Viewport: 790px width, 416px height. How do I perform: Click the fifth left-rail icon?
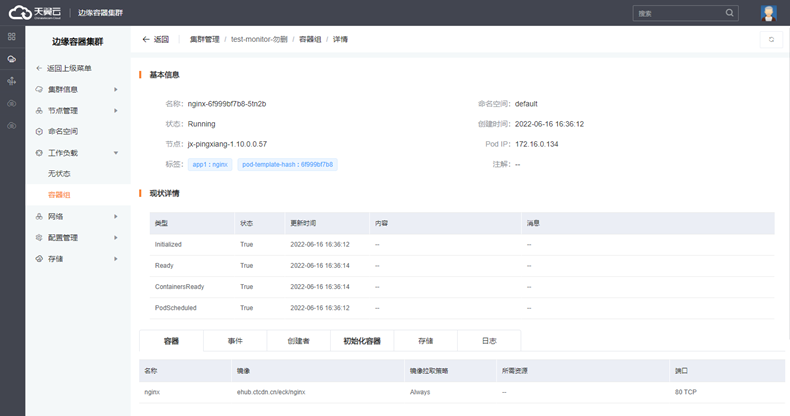(12, 125)
